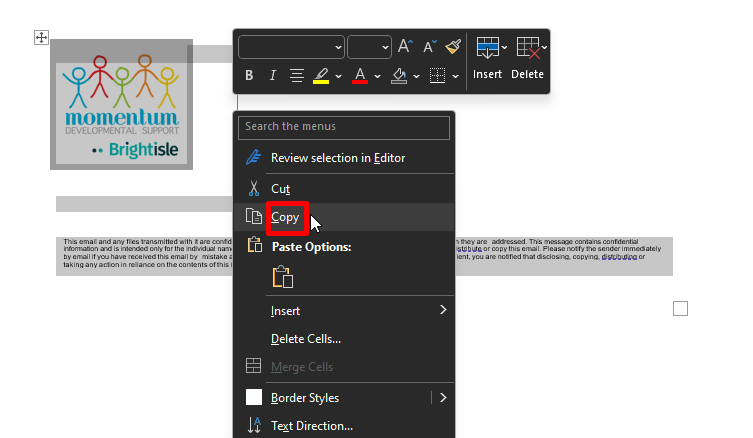Click the Search the menus field
Image resolution: width=753 pixels, height=438 pixels.
(x=345, y=127)
